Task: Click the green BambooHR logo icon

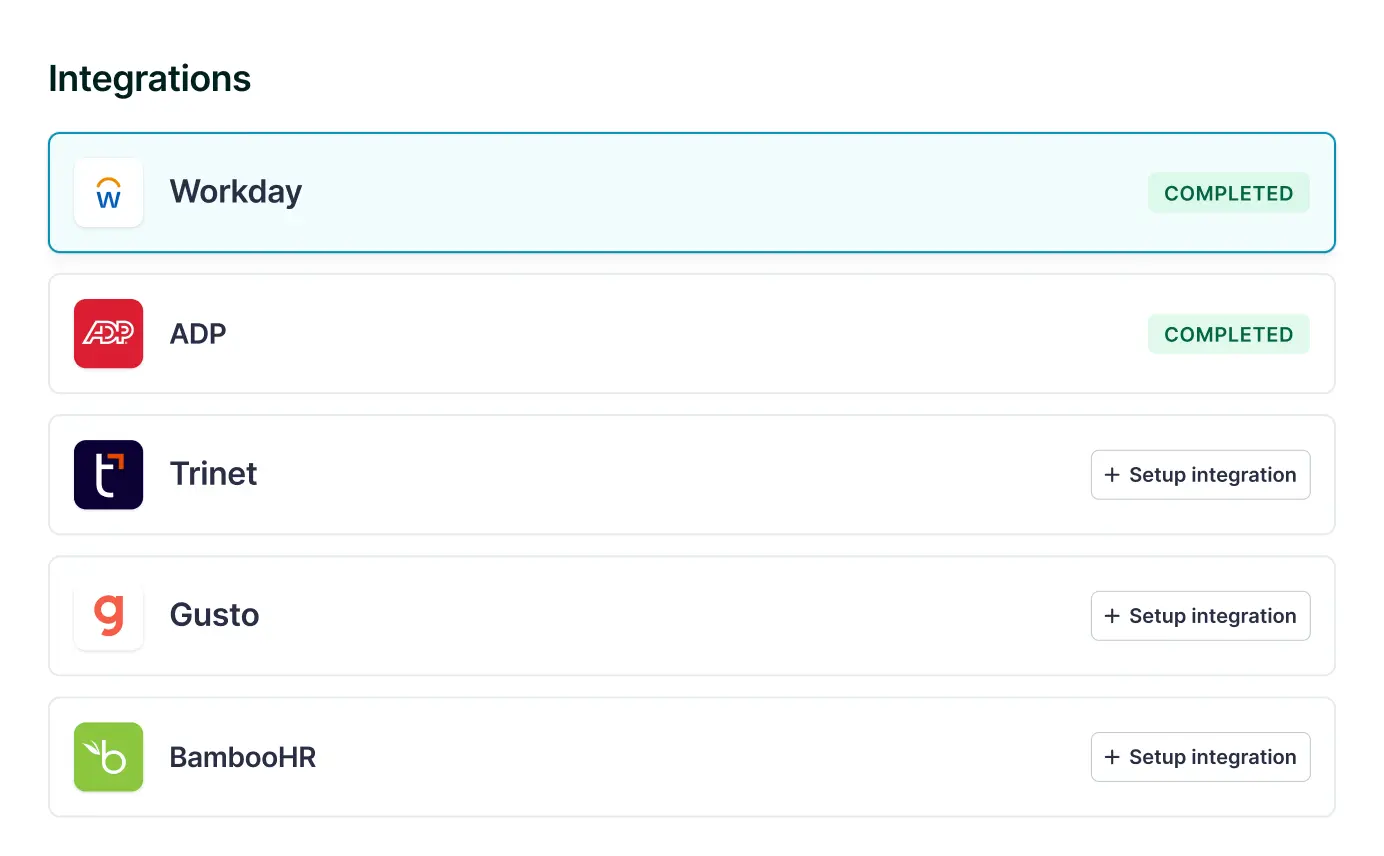Action: click(x=108, y=757)
